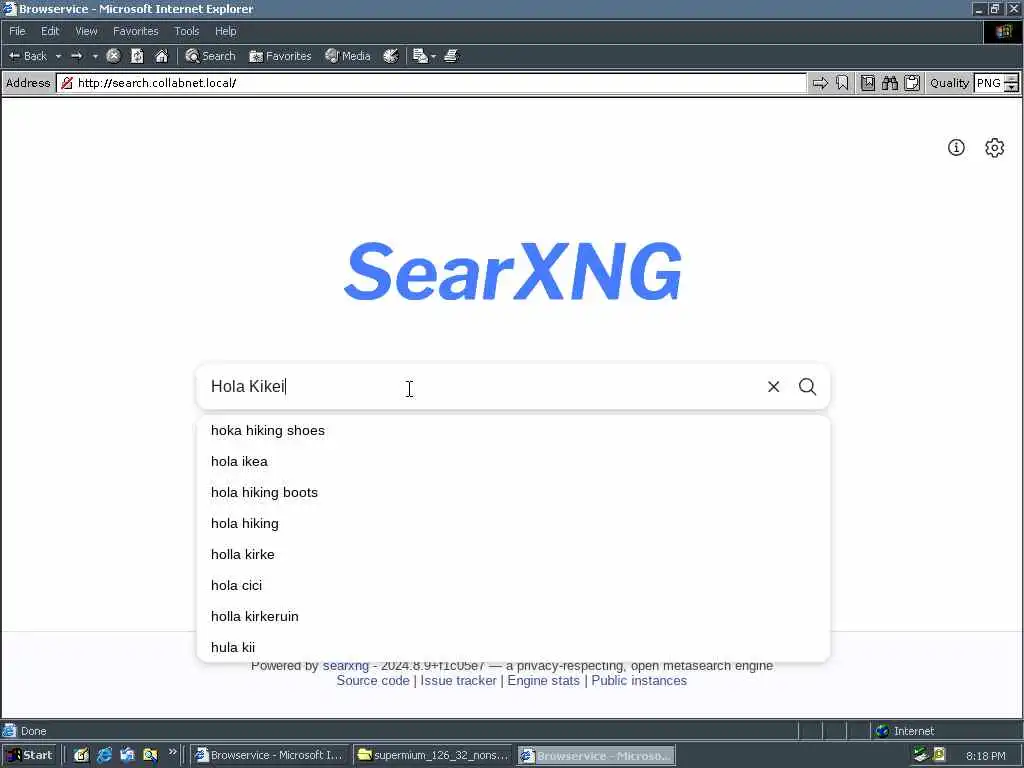The image size is (1024, 768).
Task: Go to the Home page icon
Action: [161, 56]
